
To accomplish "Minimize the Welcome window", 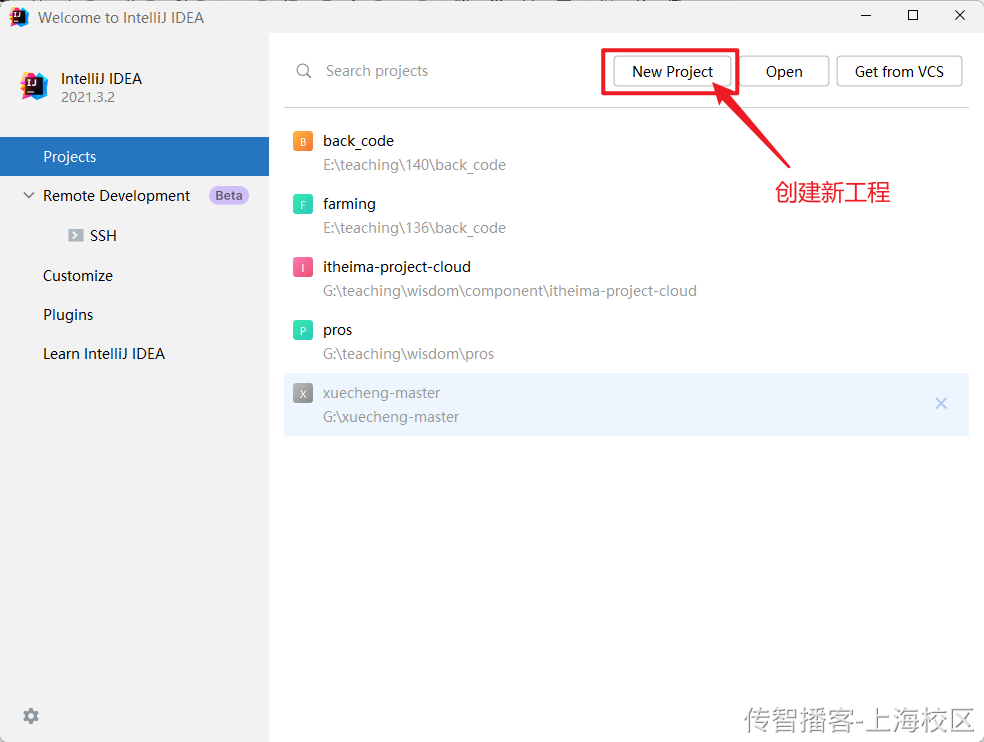I will point(866,16).
